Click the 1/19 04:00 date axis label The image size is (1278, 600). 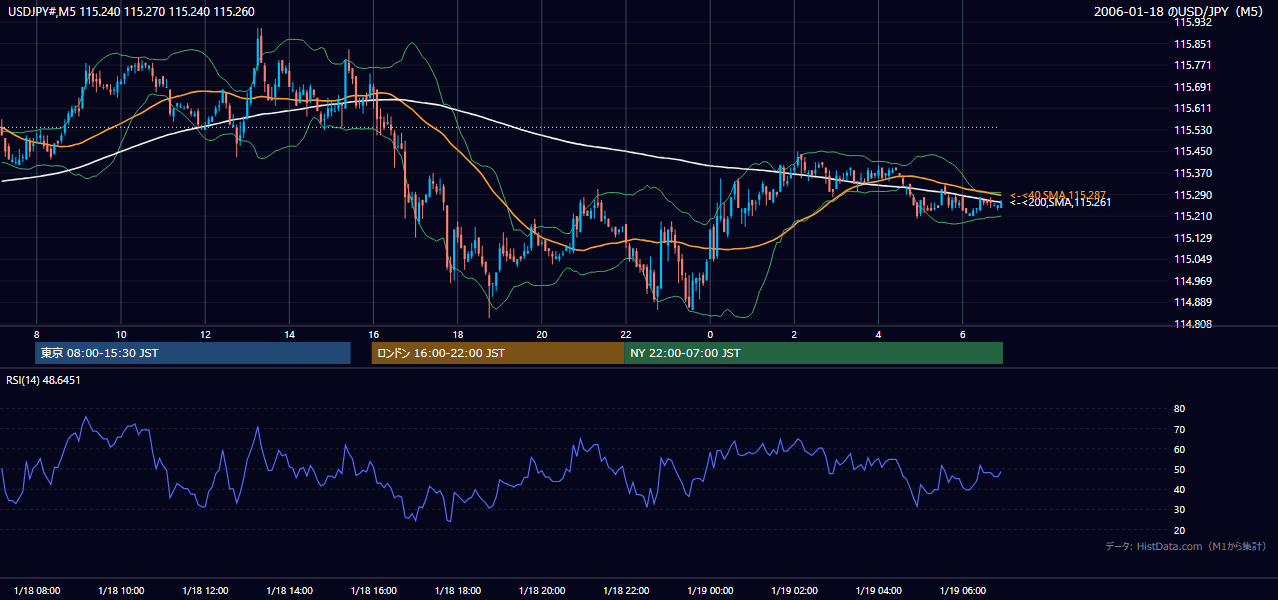pyautogui.click(x=879, y=591)
